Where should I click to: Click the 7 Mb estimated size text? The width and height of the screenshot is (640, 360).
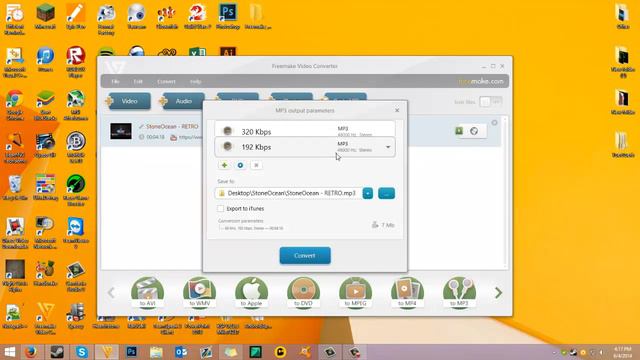388,225
